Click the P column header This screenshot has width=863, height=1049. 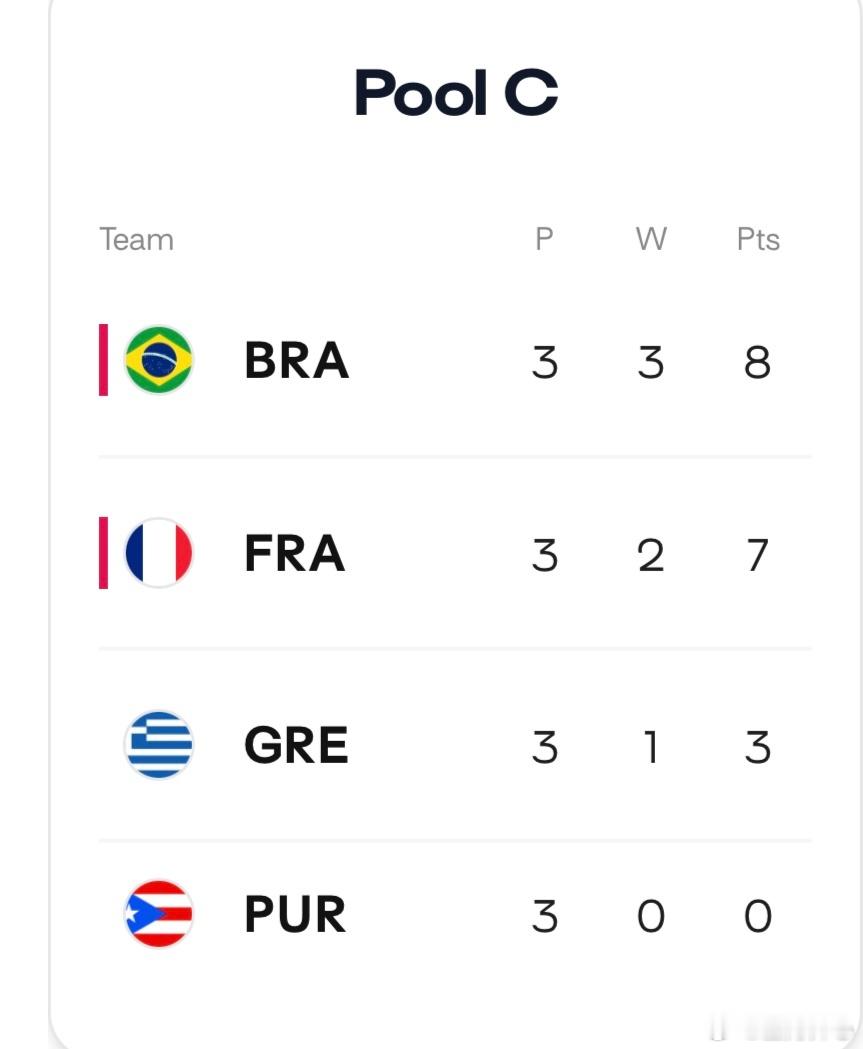click(544, 239)
